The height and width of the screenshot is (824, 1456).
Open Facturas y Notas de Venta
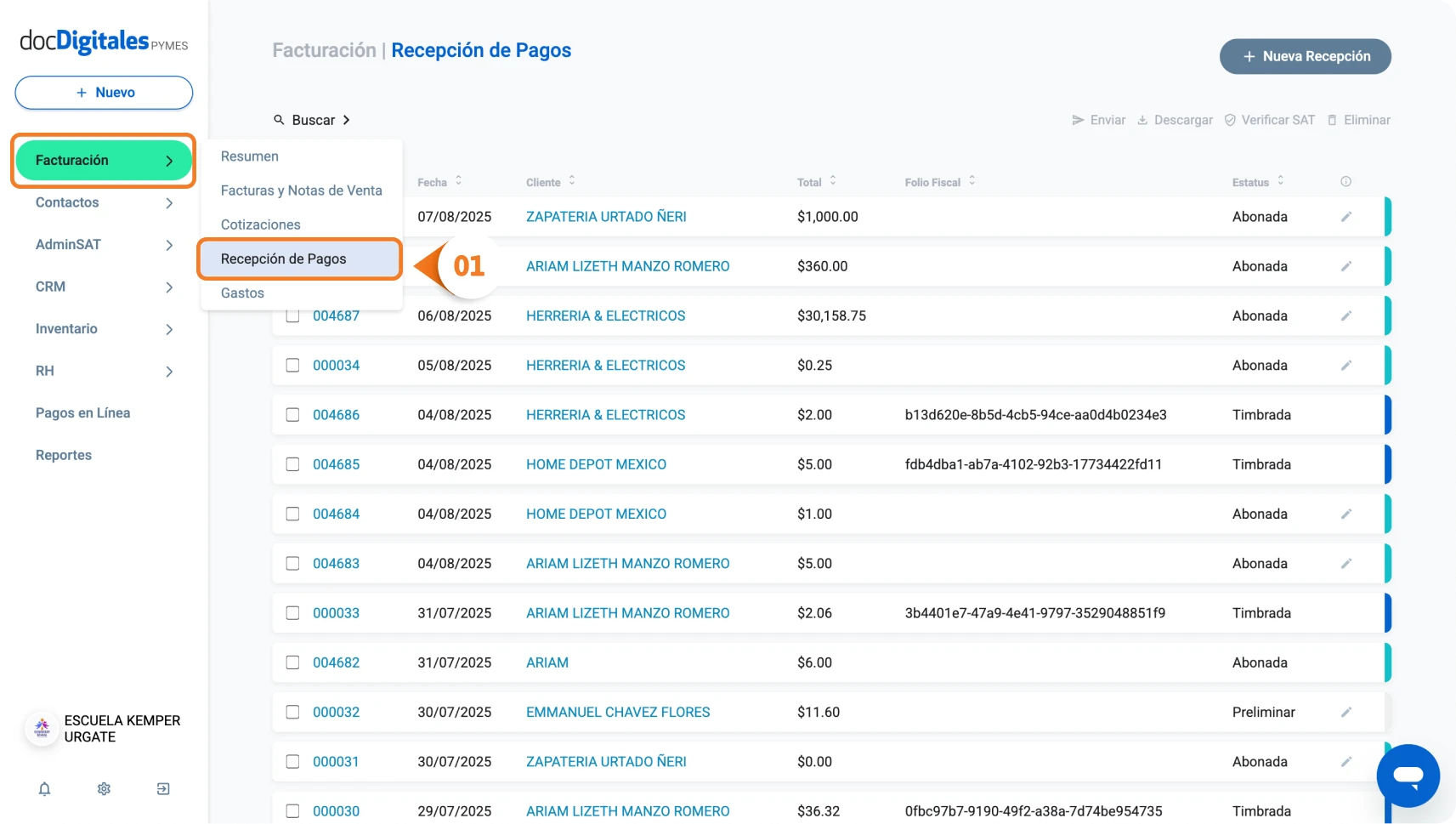[302, 190]
